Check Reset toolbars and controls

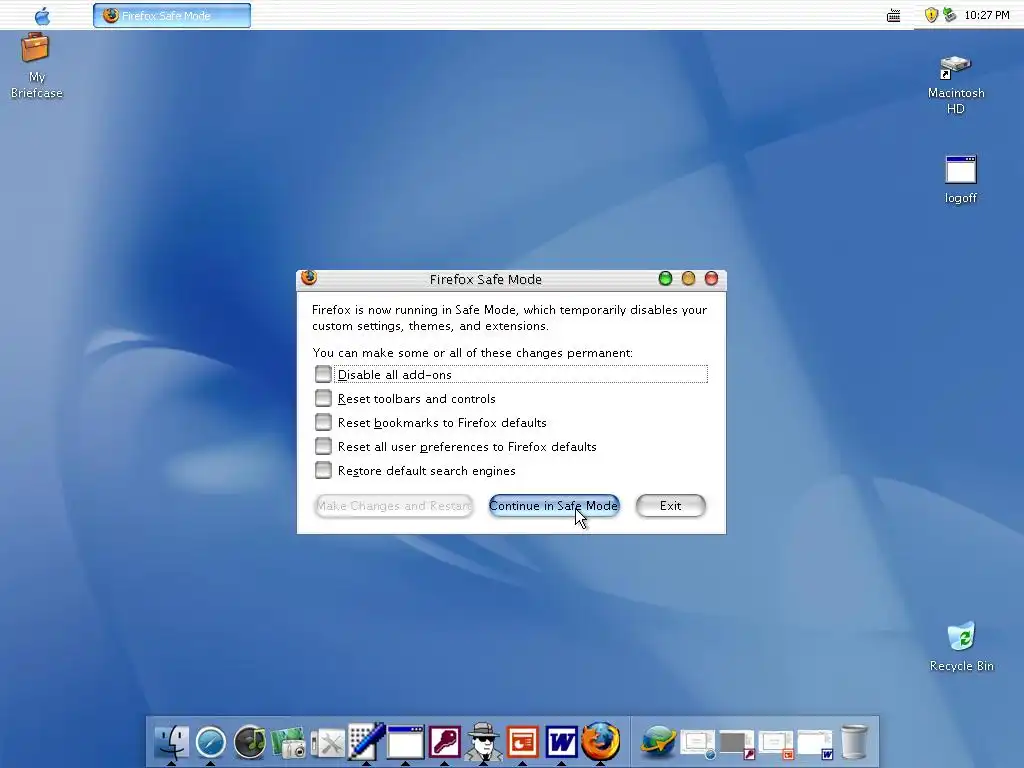[x=323, y=398]
